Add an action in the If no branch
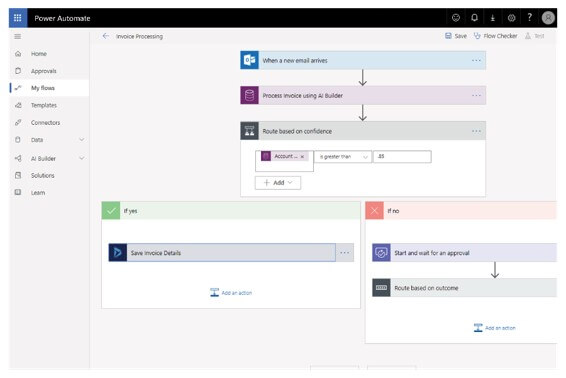 tap(495, 328)
